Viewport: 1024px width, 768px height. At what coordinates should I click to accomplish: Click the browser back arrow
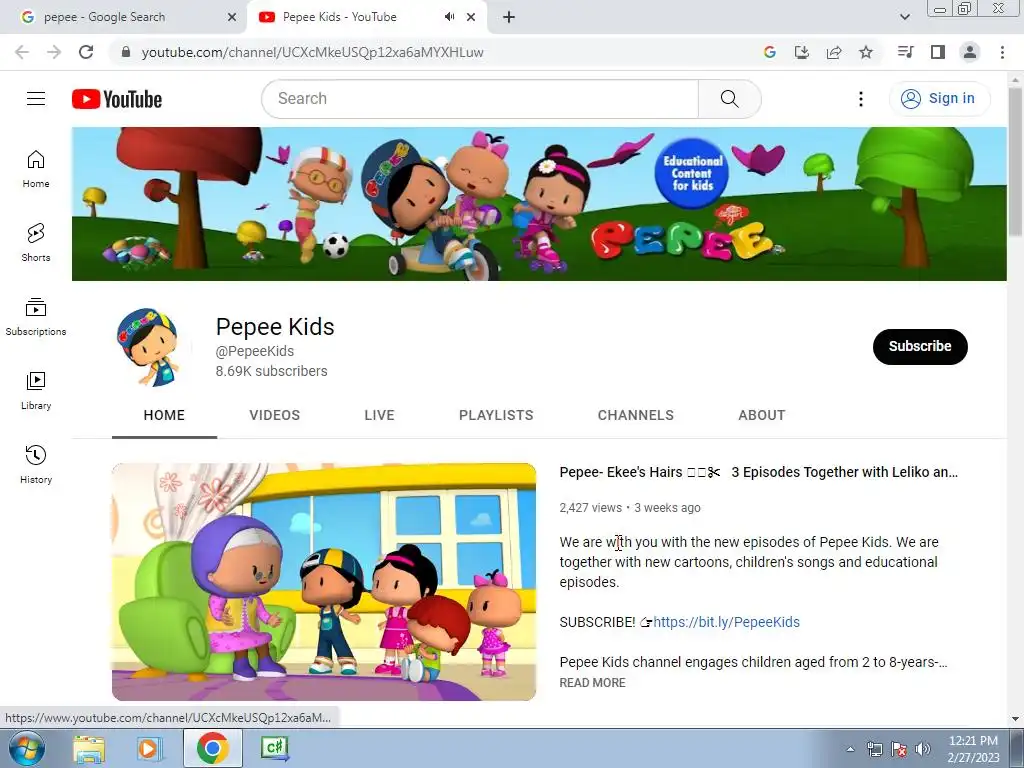(x=22, y=52)
